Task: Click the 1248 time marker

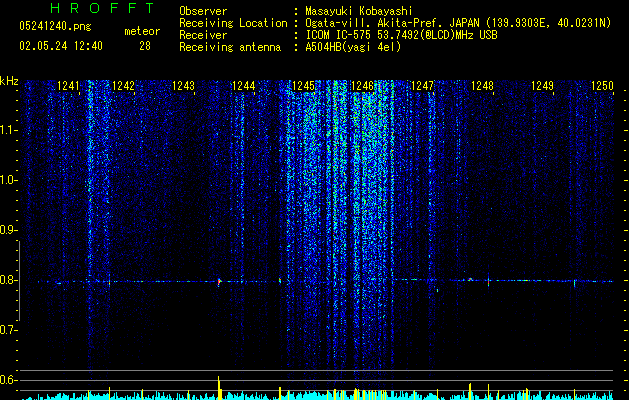Action: (x=482, y=86)
